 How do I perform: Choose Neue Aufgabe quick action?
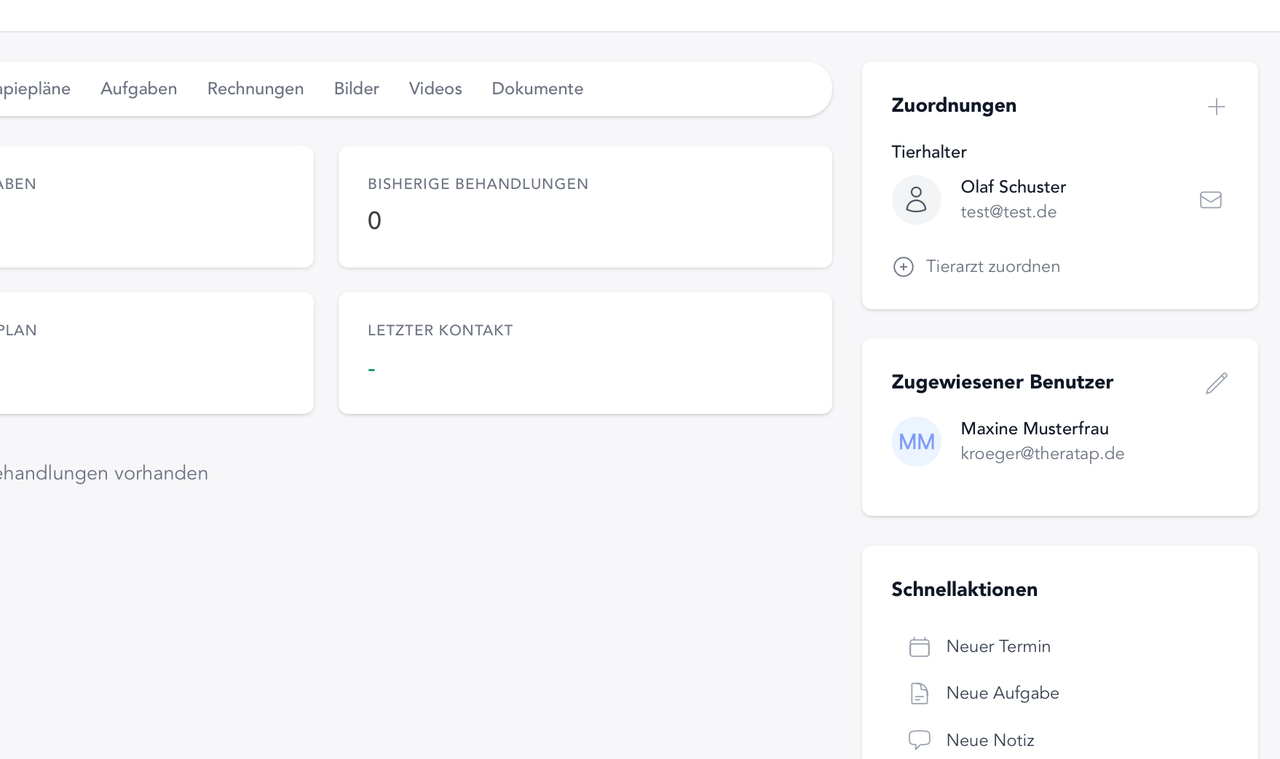click(1002, 693)
